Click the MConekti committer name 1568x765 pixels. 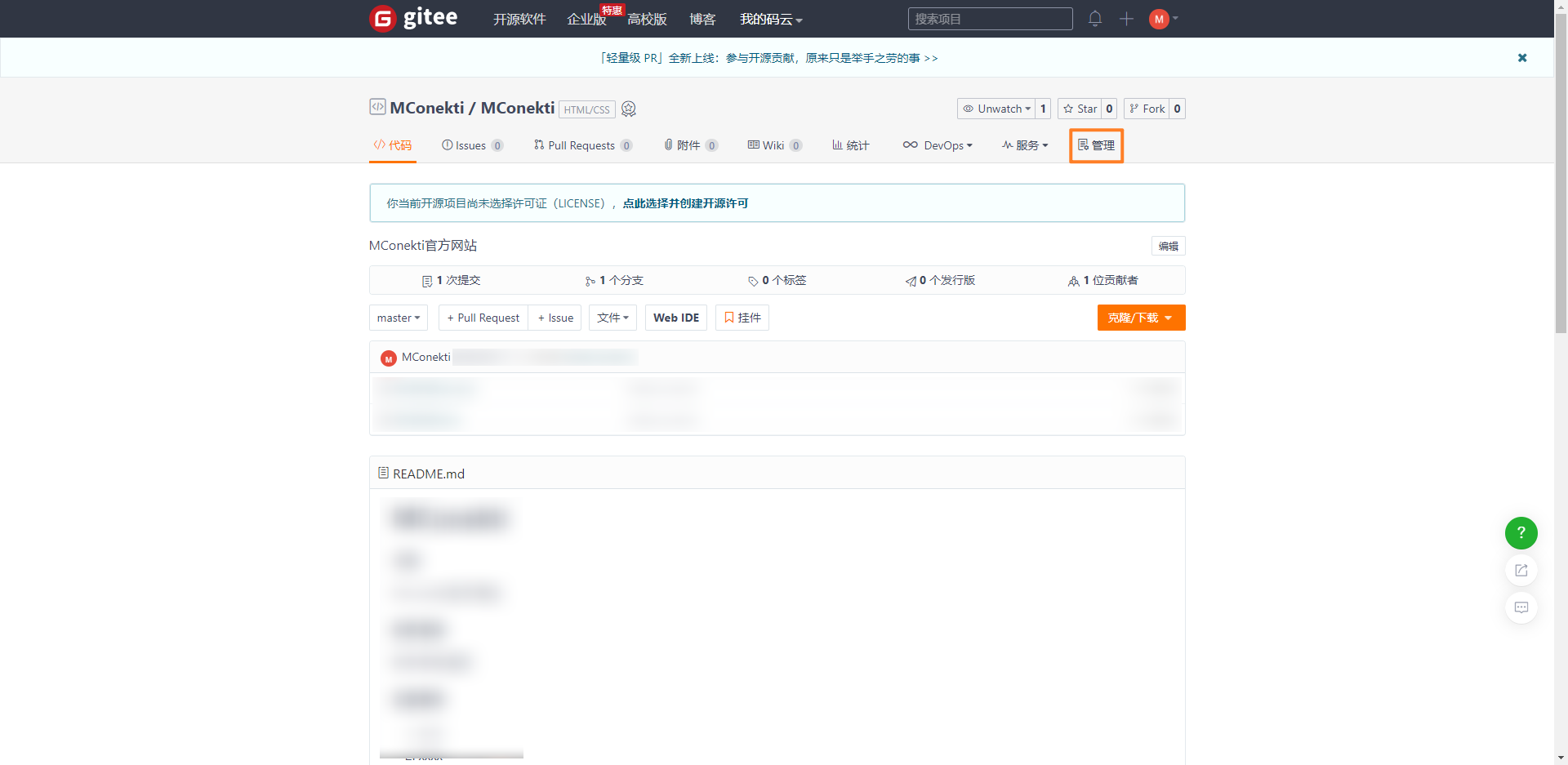tap(426, 357)
